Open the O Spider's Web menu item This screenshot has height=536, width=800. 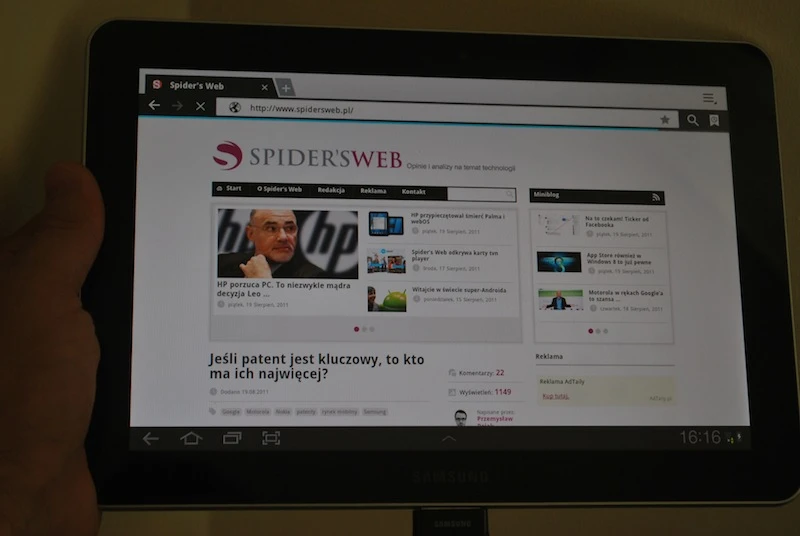click(279, 189)
